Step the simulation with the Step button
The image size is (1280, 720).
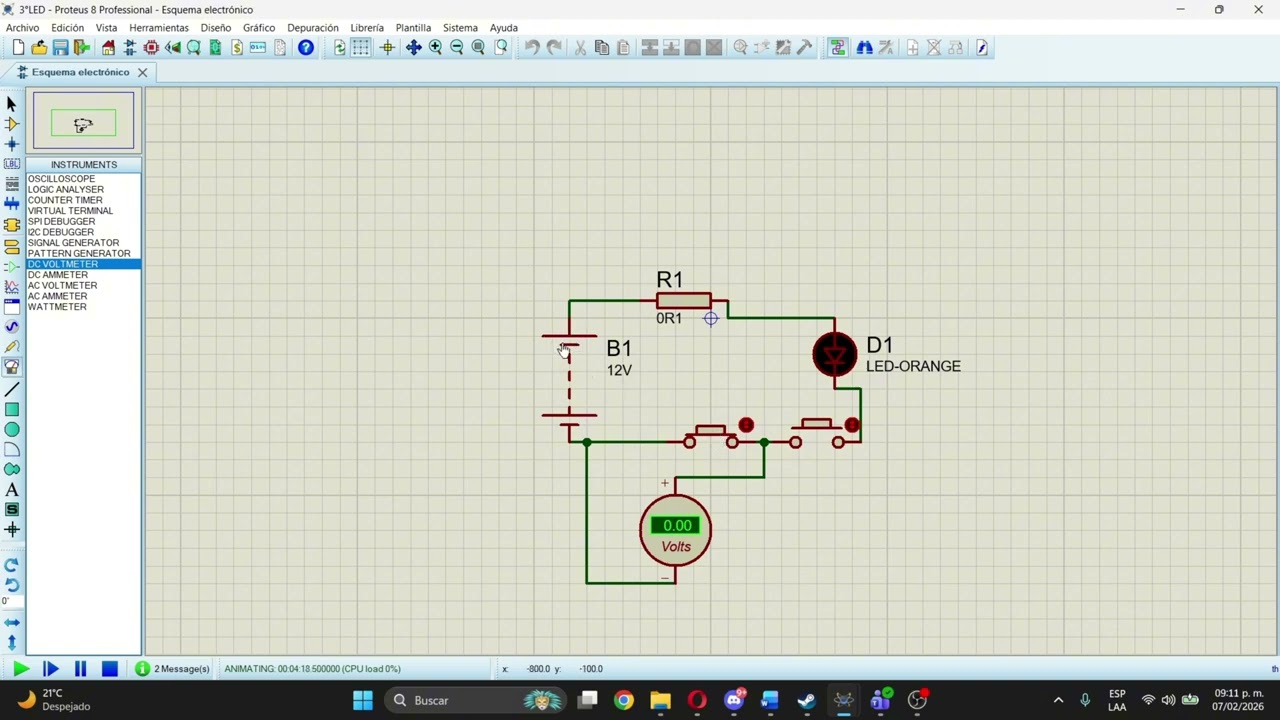point(51,669)
